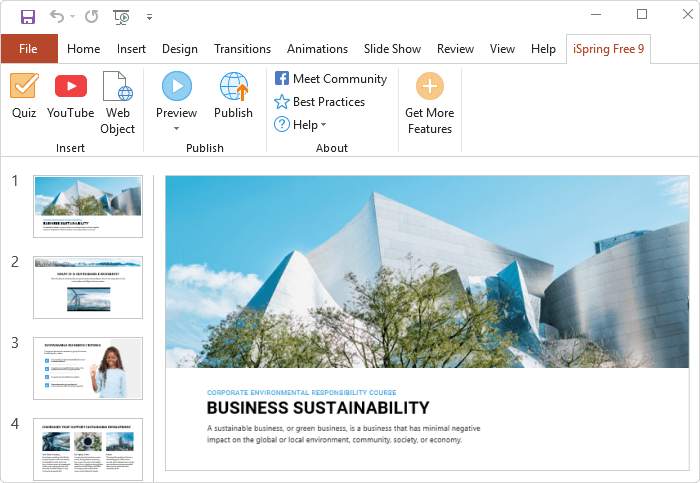
Task: Select the iSpring Free 9 tab
Action: click(x=608, y=49)
